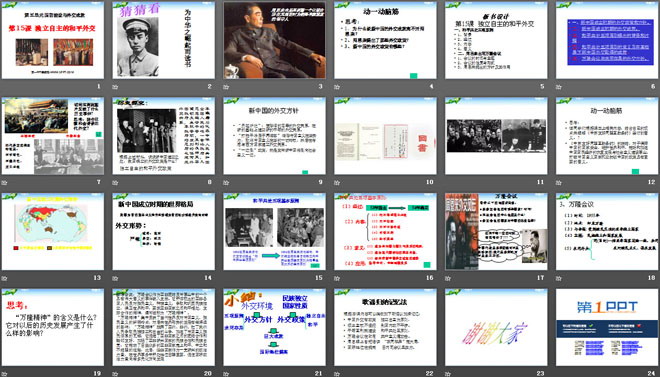Screen dimensions: 660x377
Task: Select slide 19 with red 思考 heading
Action: click(x=53, y=327)
